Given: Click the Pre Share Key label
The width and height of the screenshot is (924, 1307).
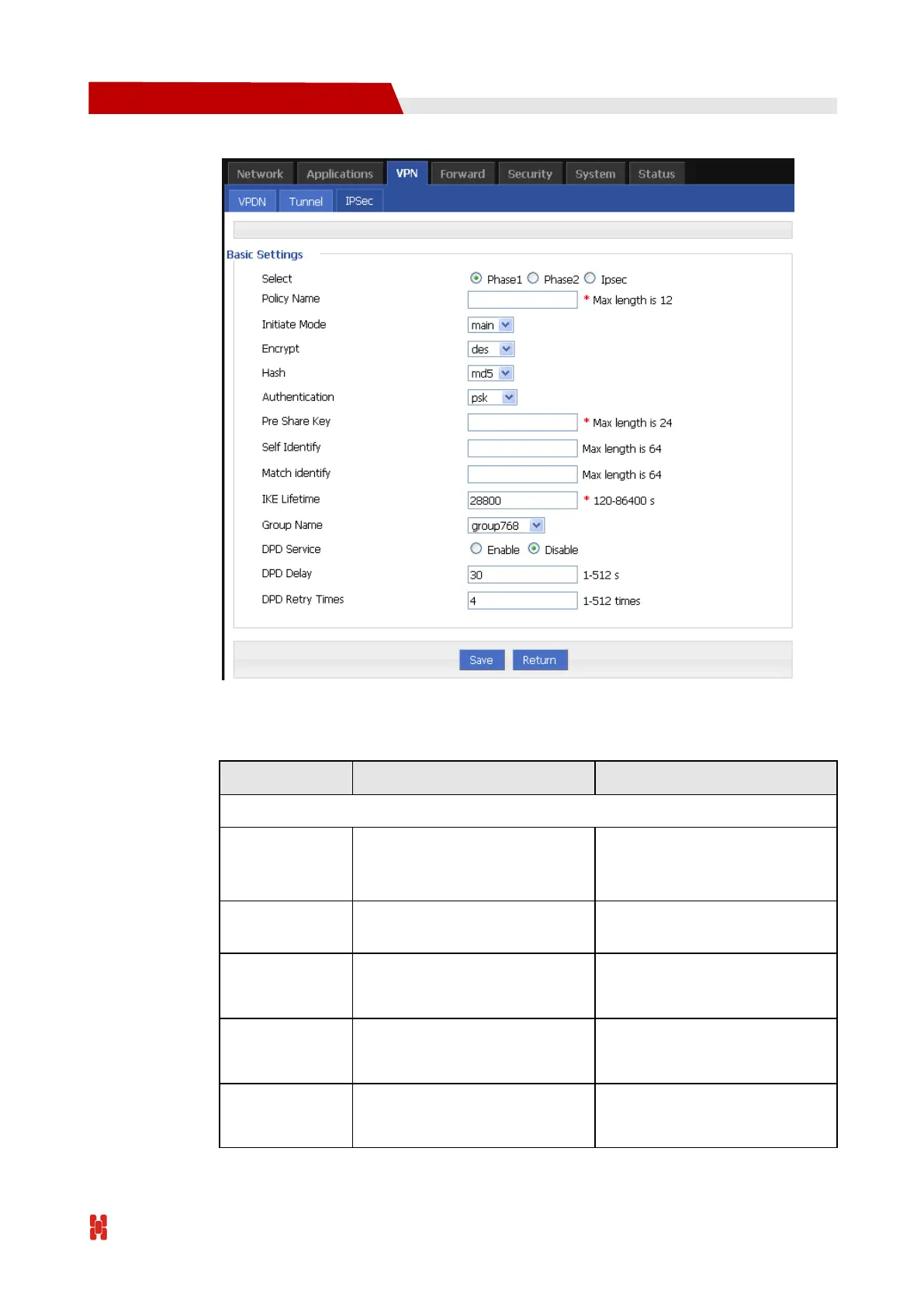Looking at the screenshot, I should tap(296, 421).
